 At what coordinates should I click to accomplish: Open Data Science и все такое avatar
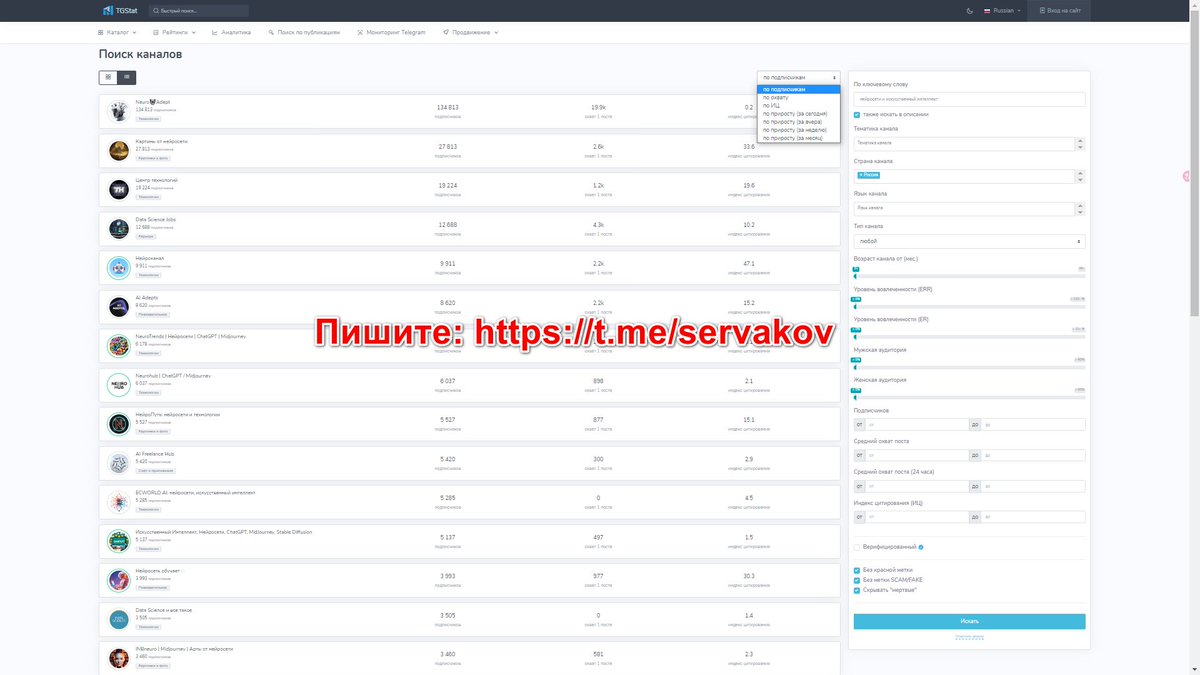point(119,619)
